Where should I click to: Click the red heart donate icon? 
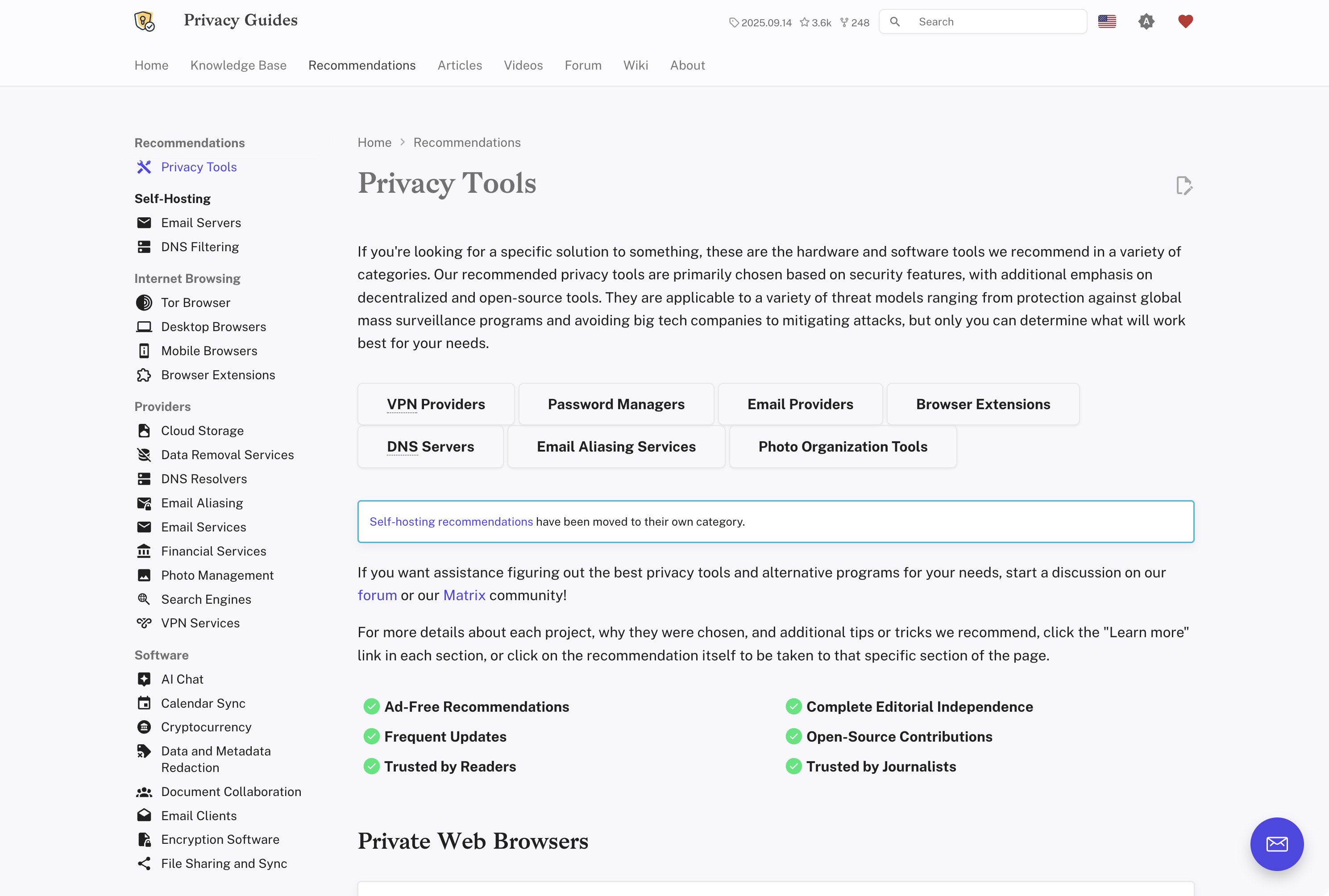point(1186,22)
